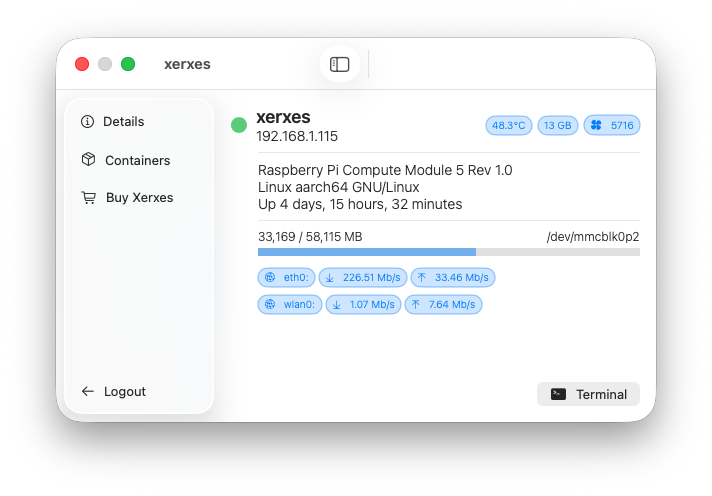The height and width of the screenshot is (496, 712).
Task: Click the eth0 globe icon
Action: (270, 277)
